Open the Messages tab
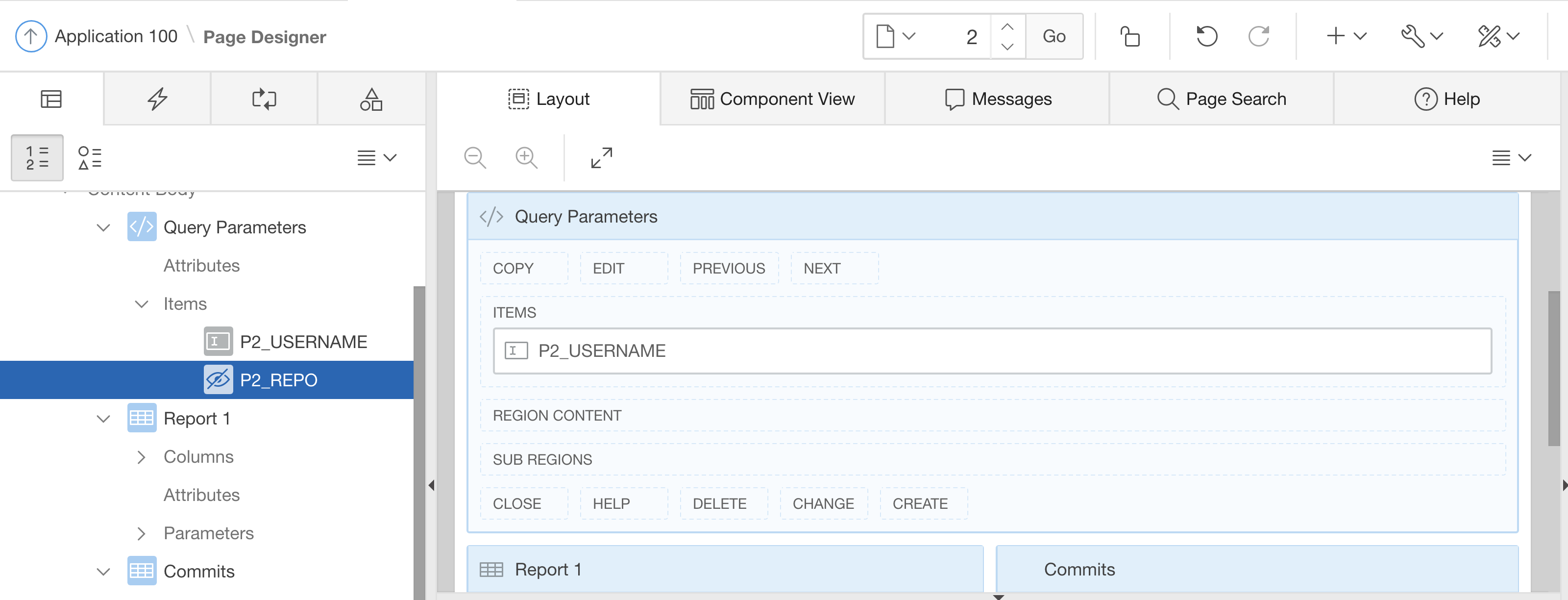Image resolution: width=1568 pixels, height=600 pixels. tap(998, 99)
